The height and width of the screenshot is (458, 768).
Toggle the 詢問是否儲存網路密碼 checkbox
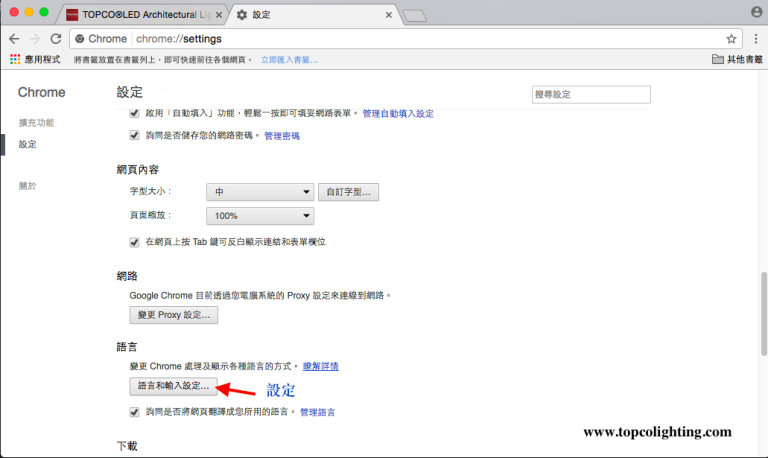(x=134, y=135)
